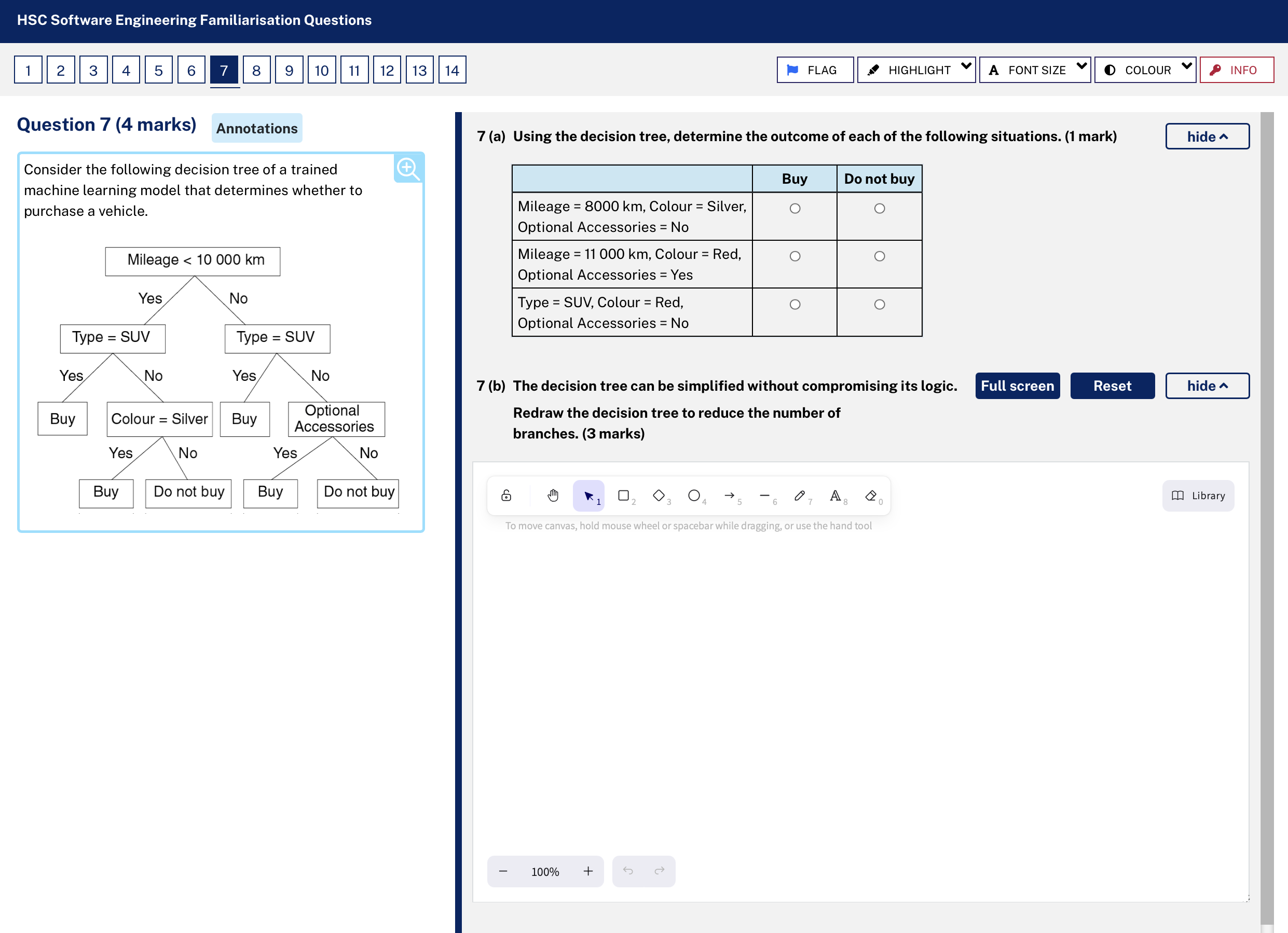
Task: Open the Annotations panel
Action: tap(257, 128)
